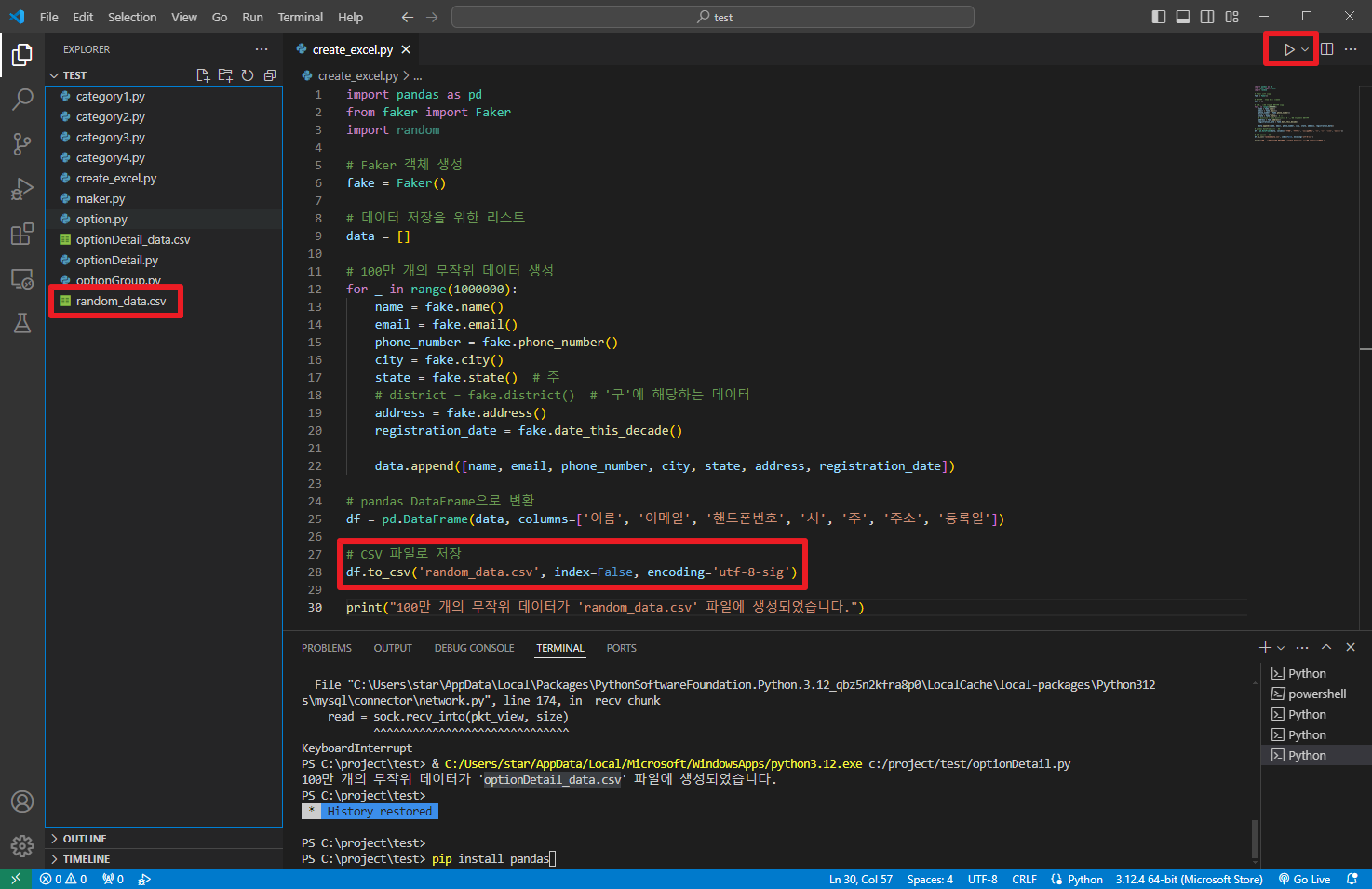Start Go Live server
The height and width of the screenshot is (889, 1372).
pos(1305,879)
